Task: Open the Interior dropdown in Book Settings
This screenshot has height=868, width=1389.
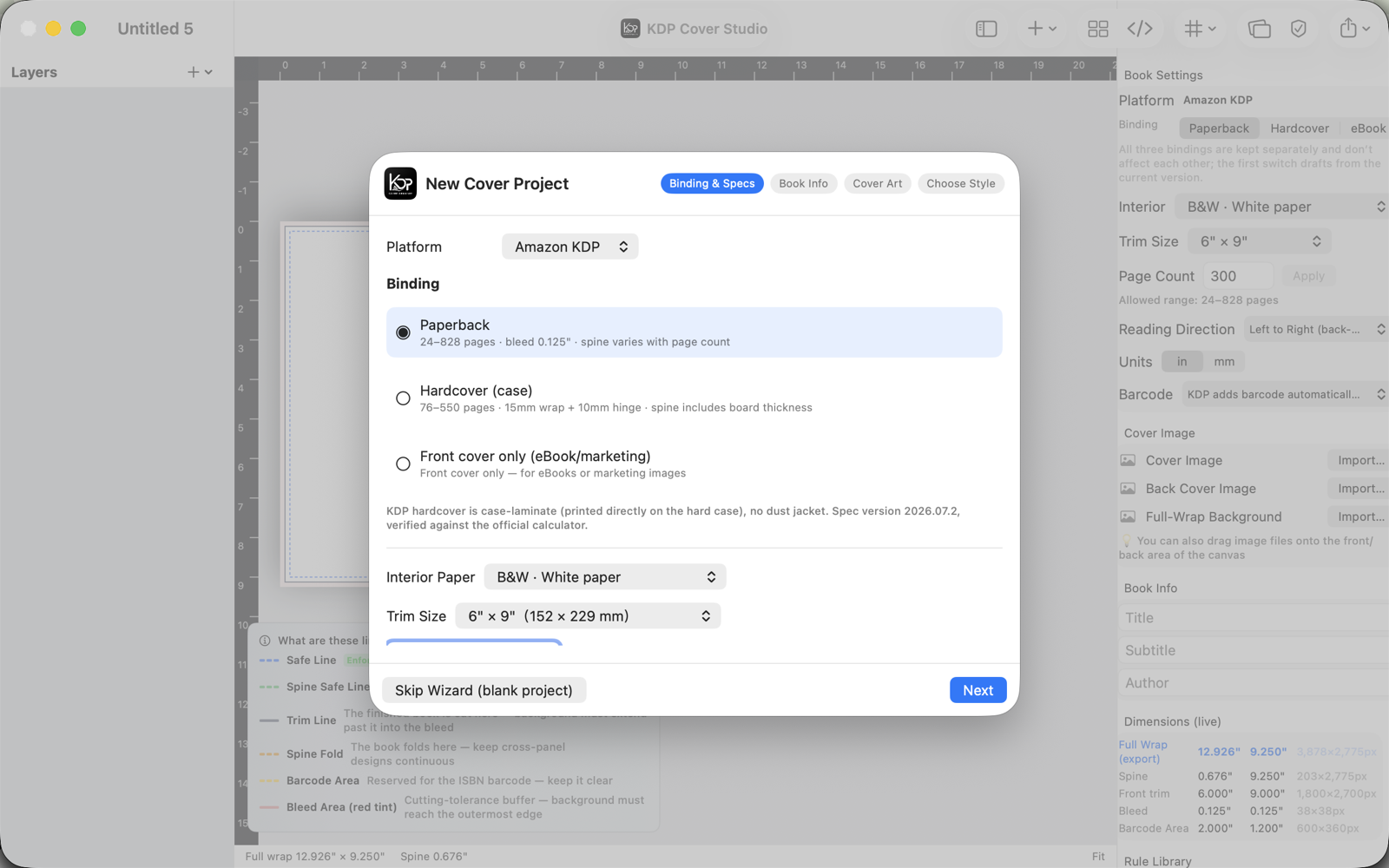Action: (1282, 207)
